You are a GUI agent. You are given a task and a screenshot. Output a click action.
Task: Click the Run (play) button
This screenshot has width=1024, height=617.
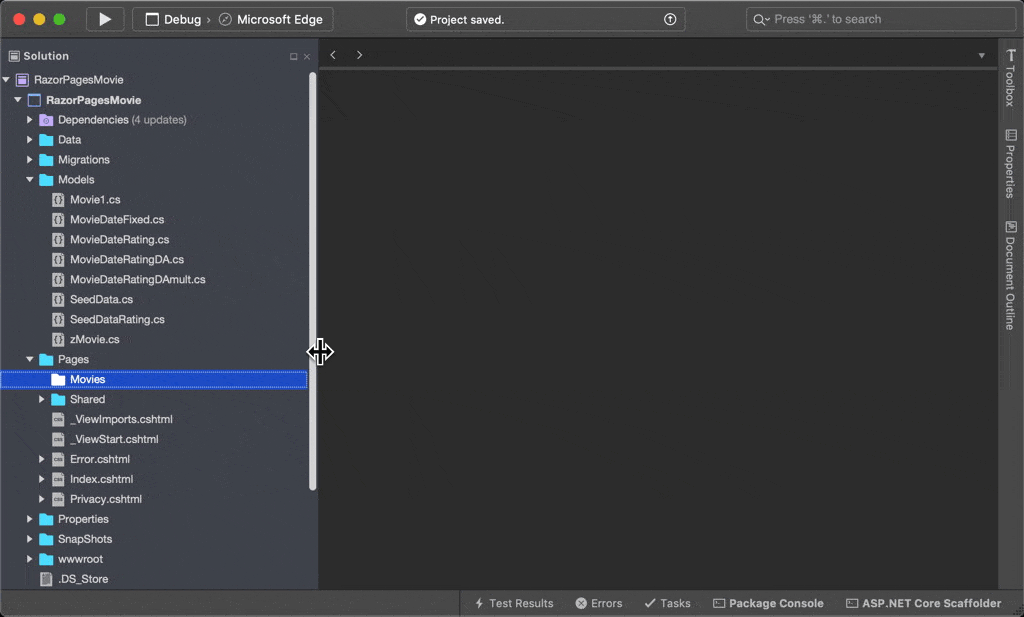tap(105, 19)
